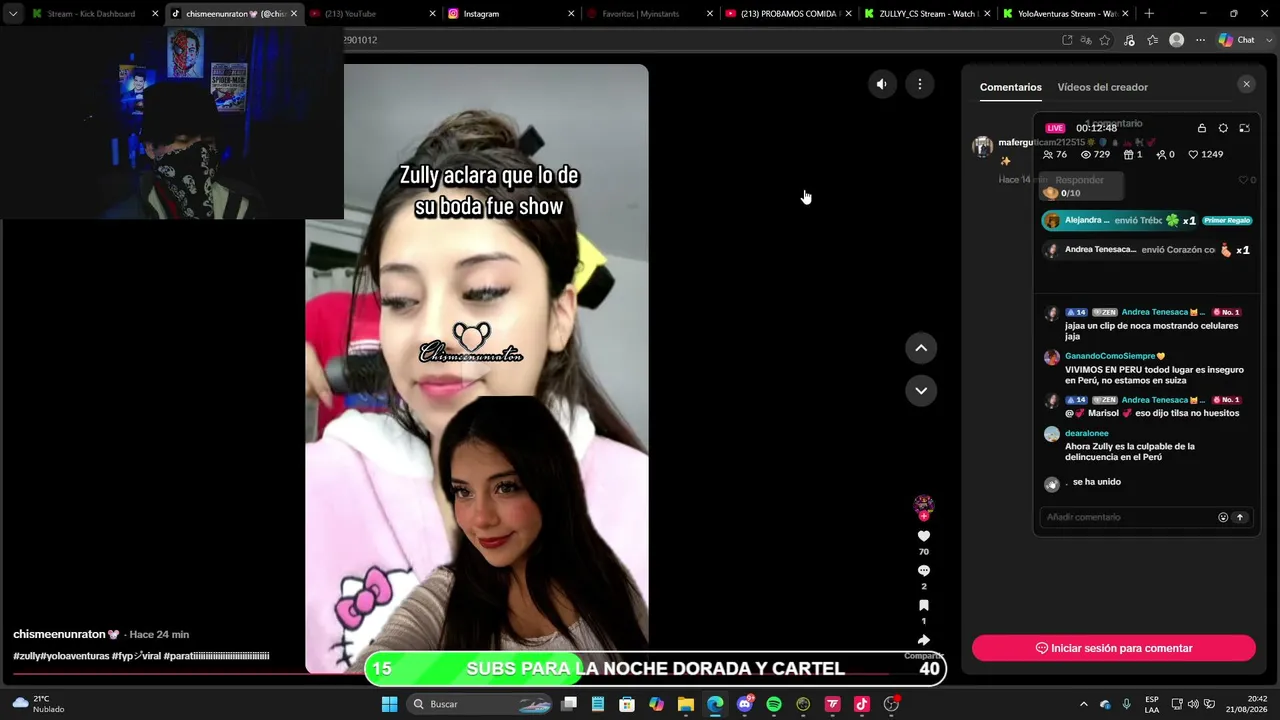1280x720 pixels.
Task: Switch to the Comentarios tab
Action: [x=1011, y=87]
